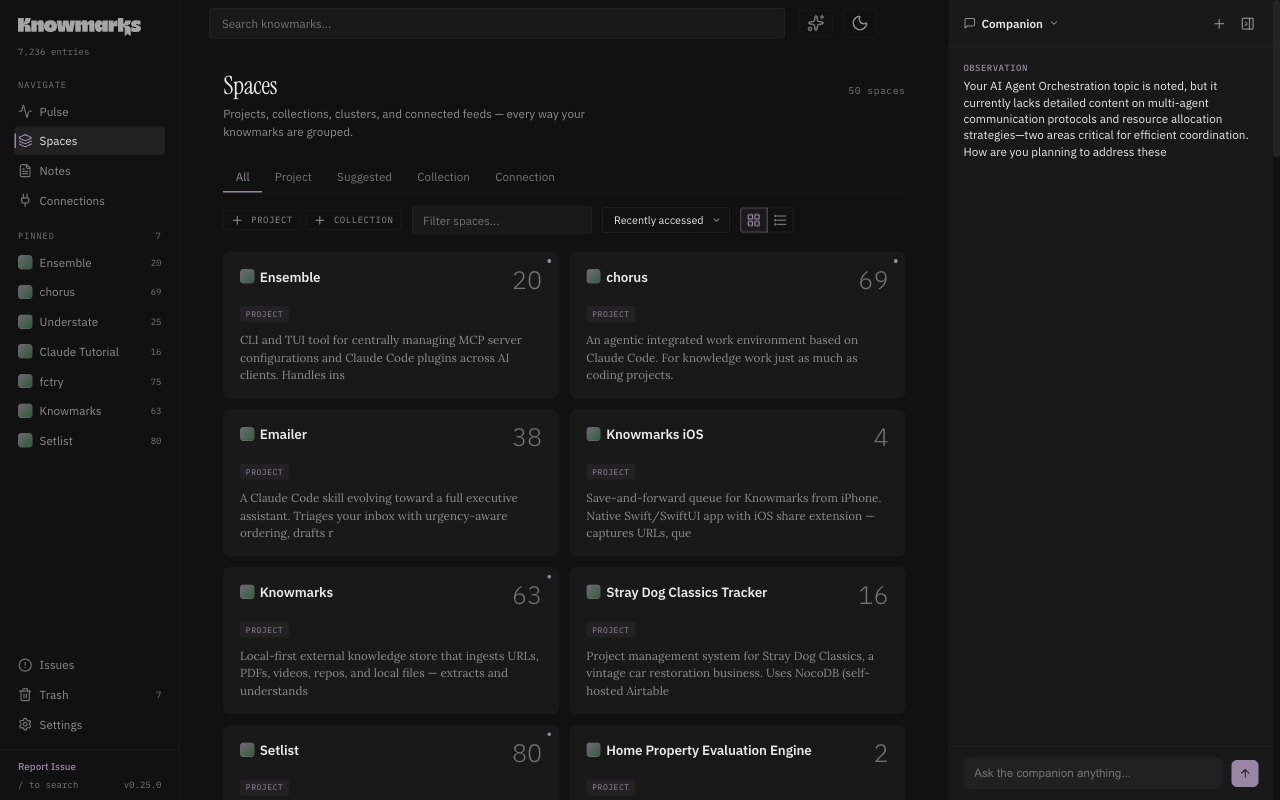Click the Ask the companion input

[1093, 773]
